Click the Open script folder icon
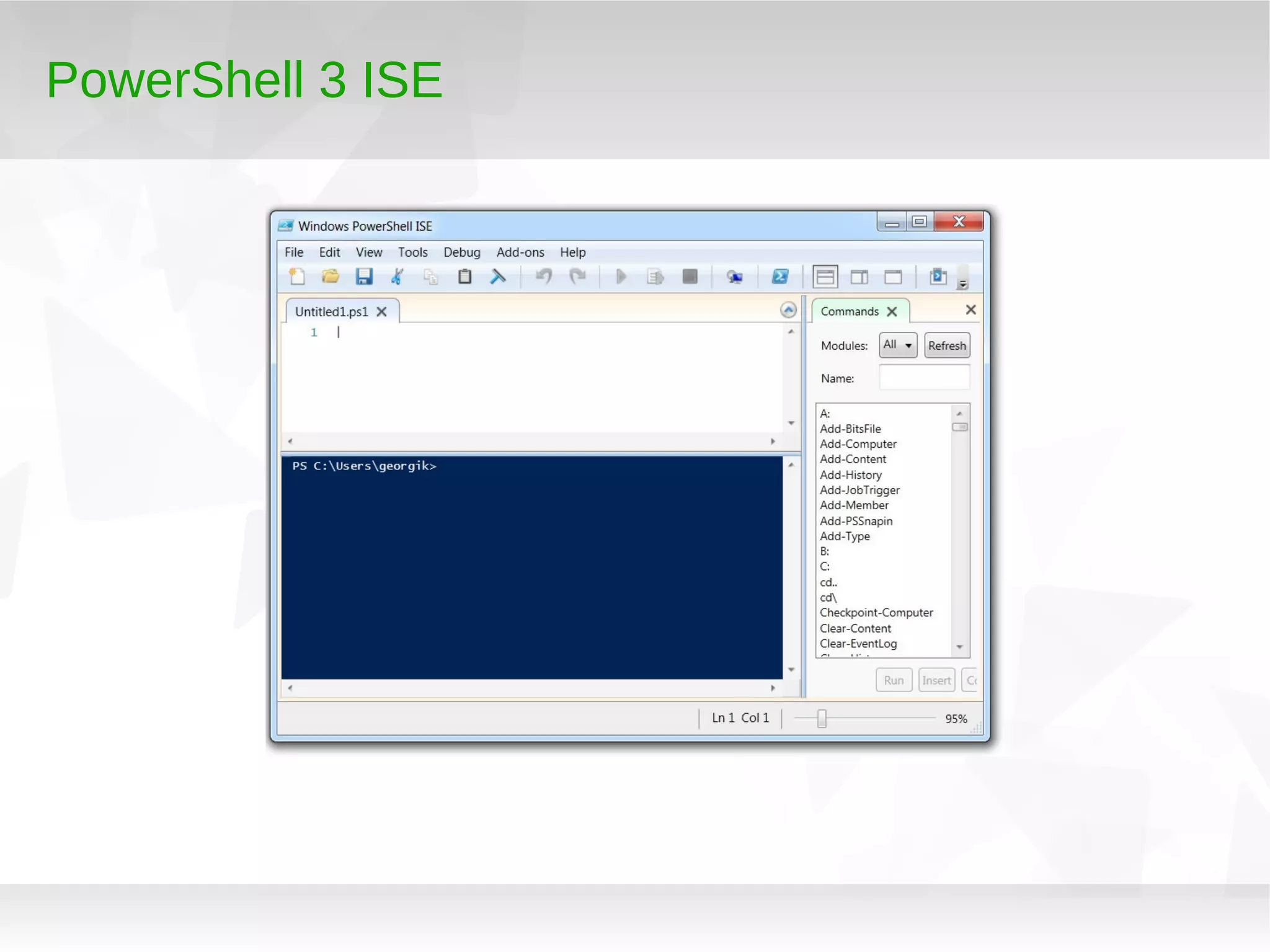Image resolution: width=1270 pixels, height=952 pixels. click(x=331, y=277)
